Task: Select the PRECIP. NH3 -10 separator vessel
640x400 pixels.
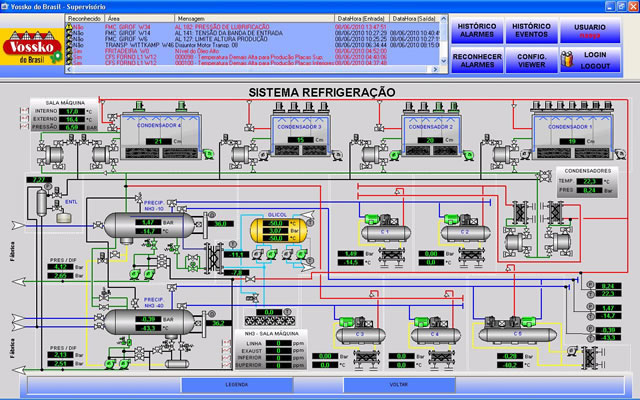Action: pyautogui.click(x=149, y=226)
